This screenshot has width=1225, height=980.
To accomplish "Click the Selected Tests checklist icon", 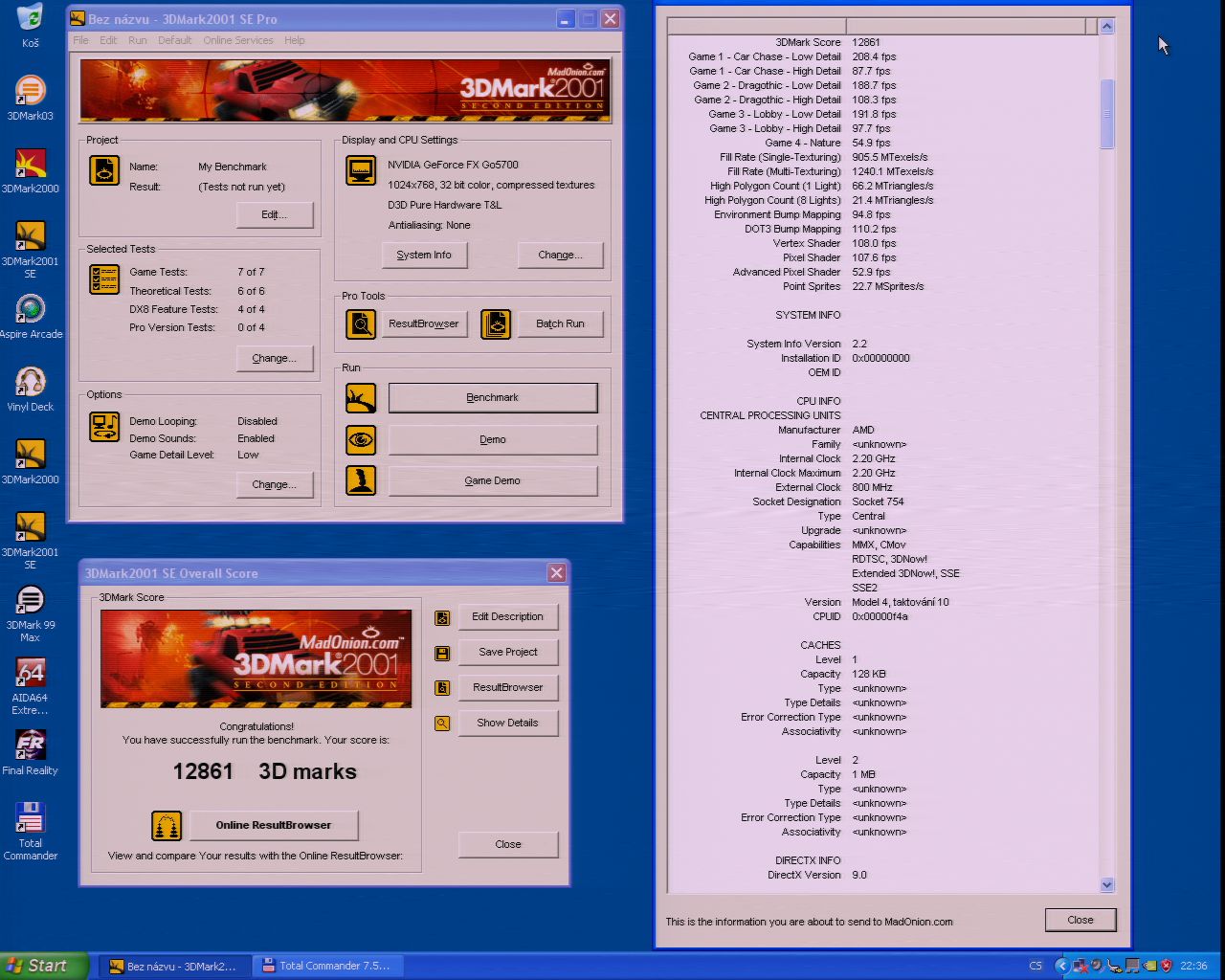I will pos(104,279).
